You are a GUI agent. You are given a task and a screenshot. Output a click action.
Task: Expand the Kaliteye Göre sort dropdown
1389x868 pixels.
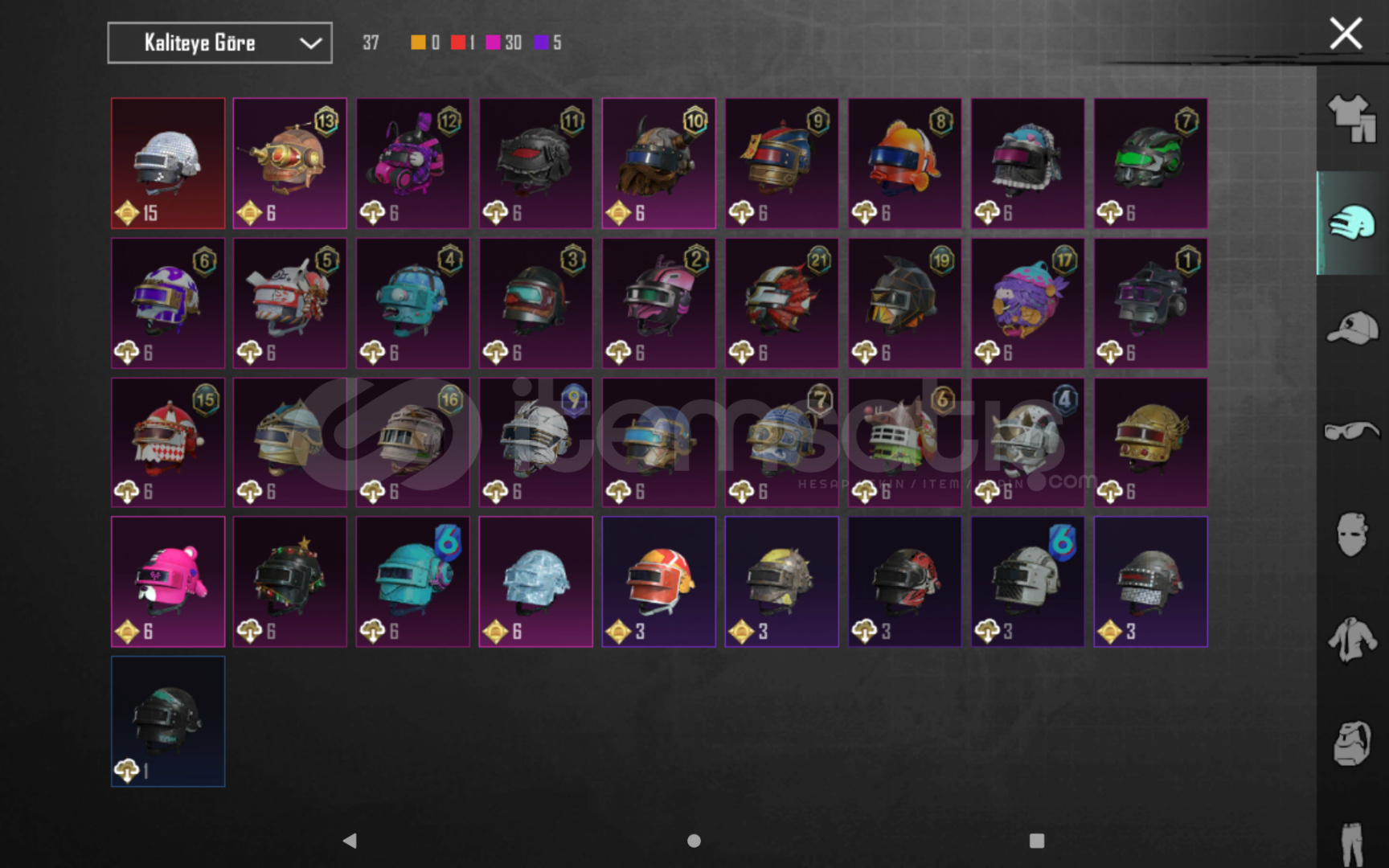tap(219, 43)
